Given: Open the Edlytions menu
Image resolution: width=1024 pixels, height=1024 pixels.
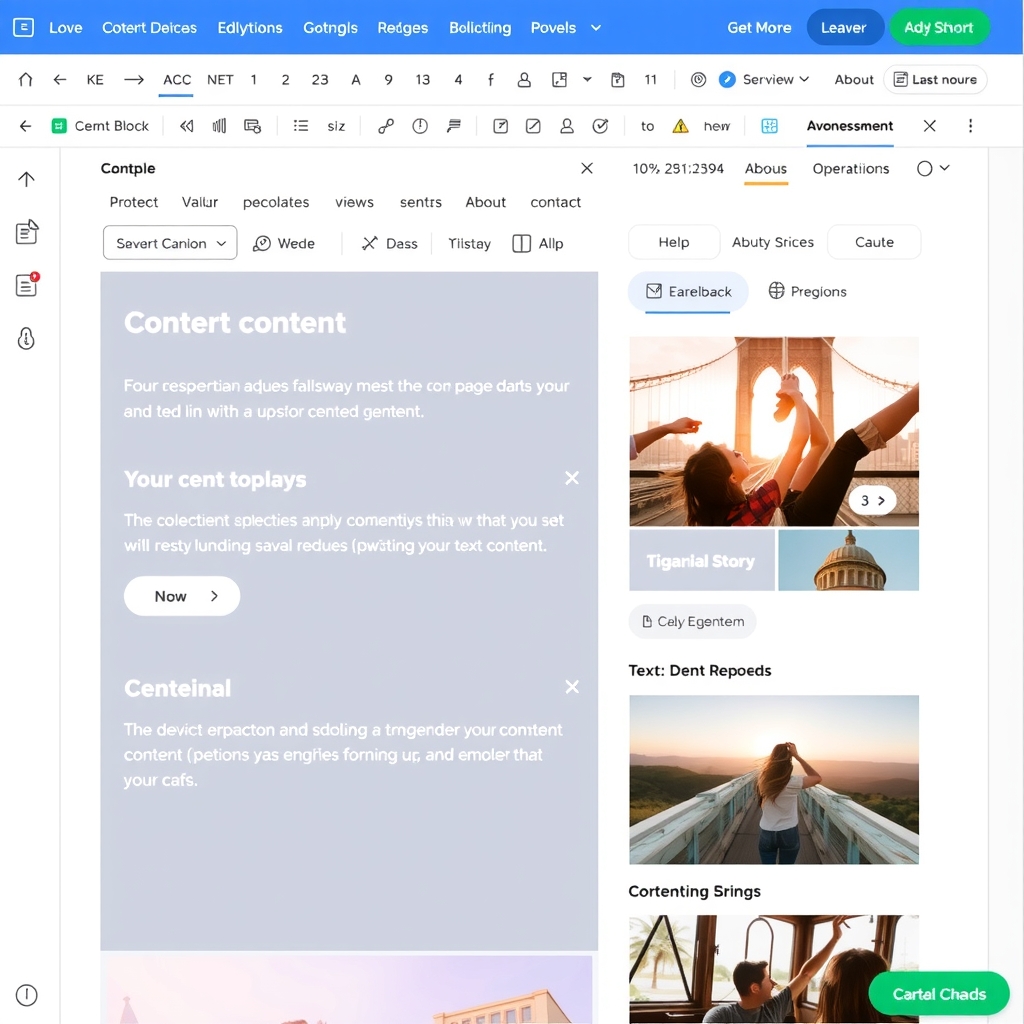Looking at the screenshot, I should tap(249, 28).
